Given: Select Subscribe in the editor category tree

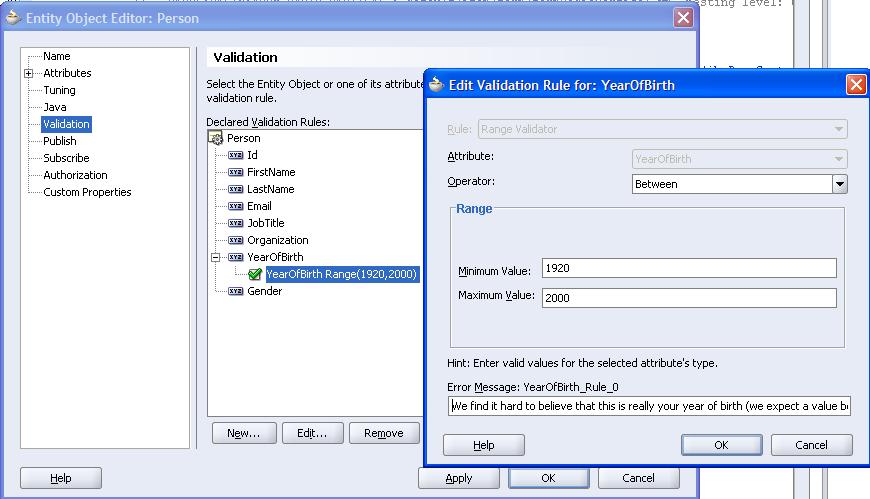Looking at the screenshot, I should click(66, 158).
